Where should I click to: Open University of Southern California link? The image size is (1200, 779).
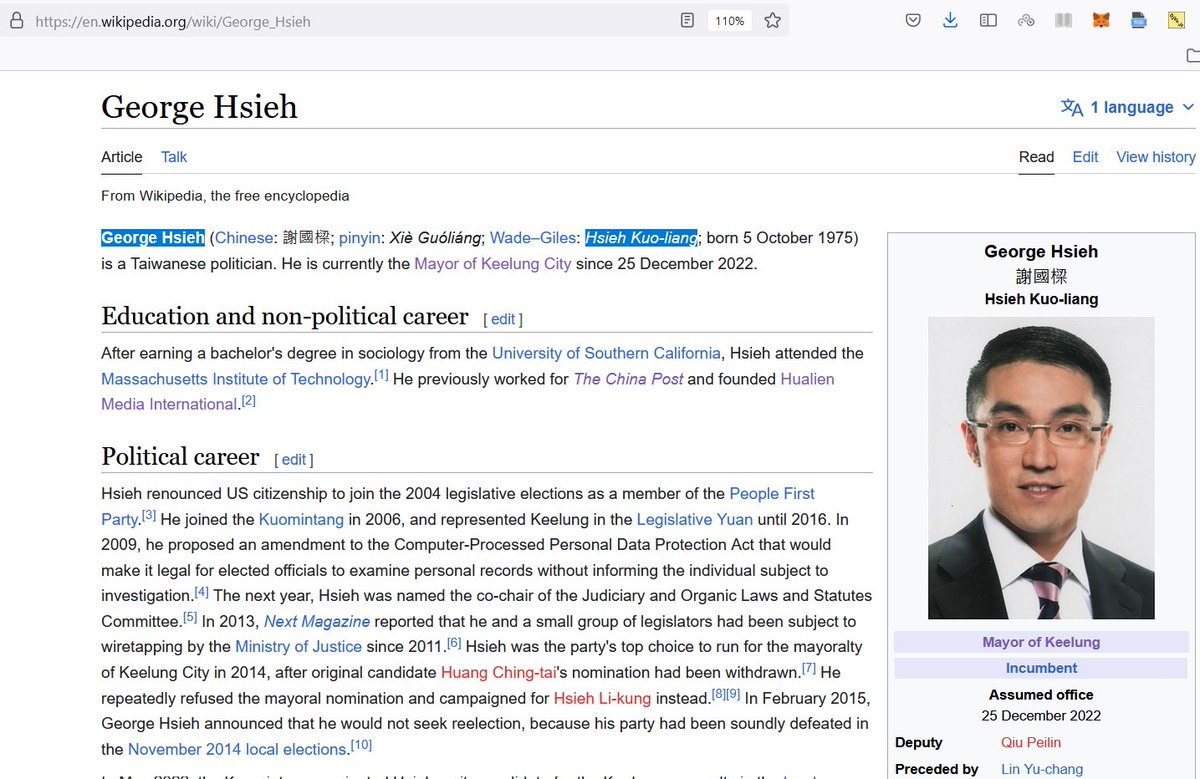coord(606,353)
